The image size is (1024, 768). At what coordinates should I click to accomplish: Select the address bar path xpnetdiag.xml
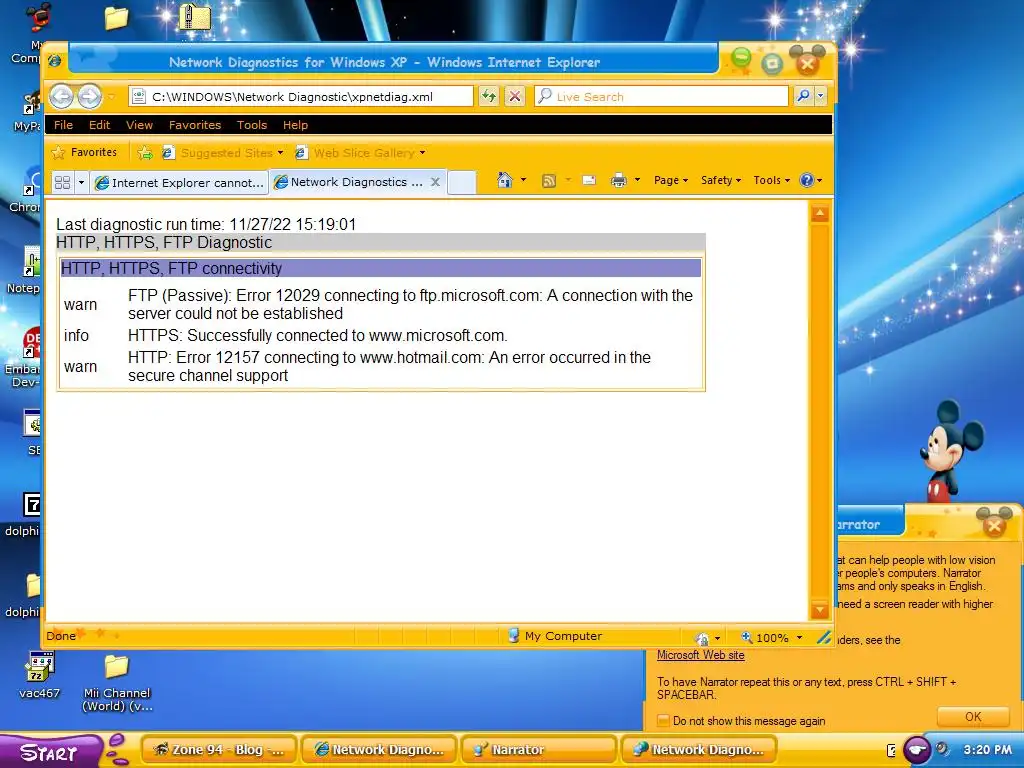click(x=293, y=97)
